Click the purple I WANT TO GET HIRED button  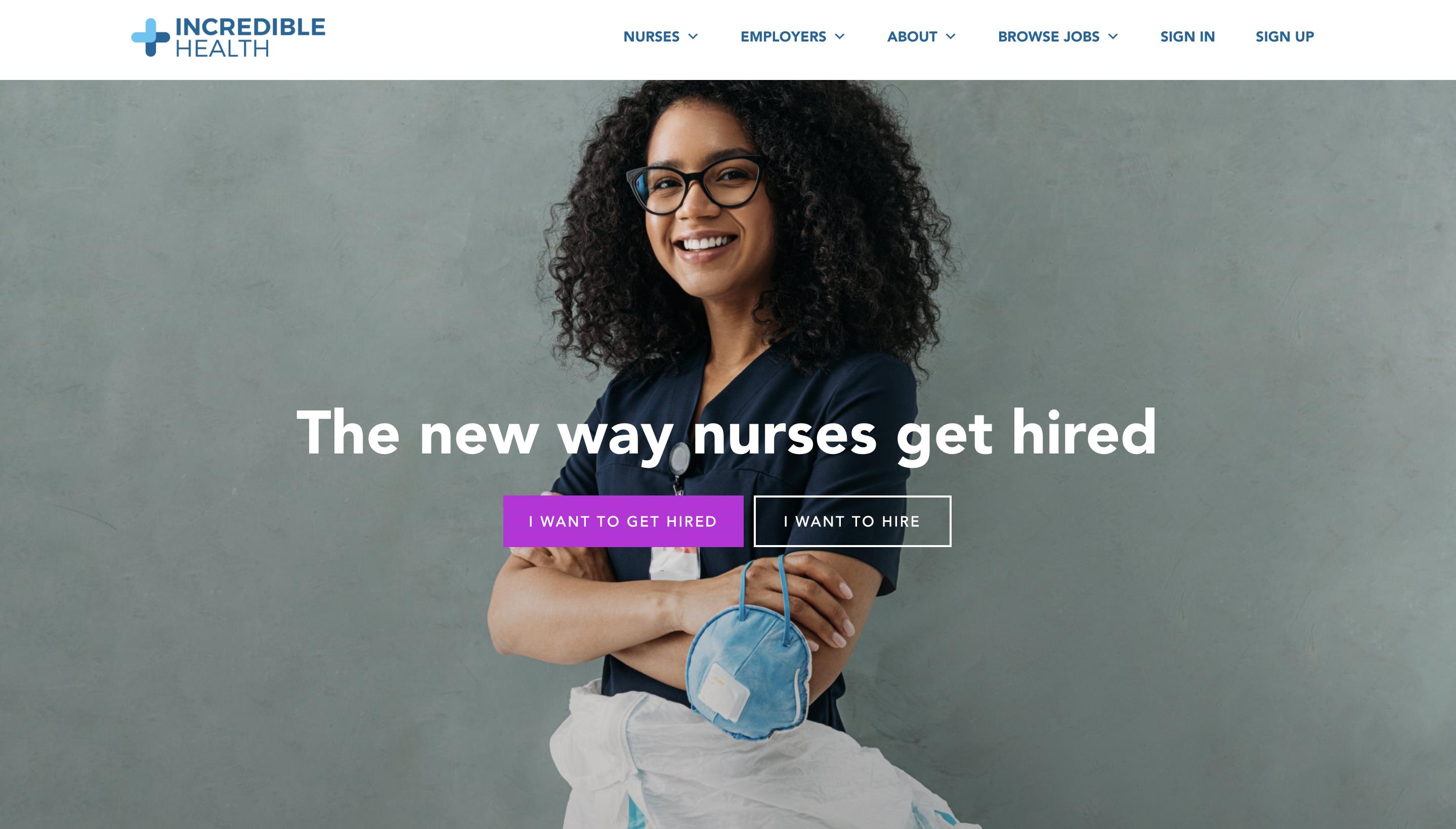click(x=623, y=521)
